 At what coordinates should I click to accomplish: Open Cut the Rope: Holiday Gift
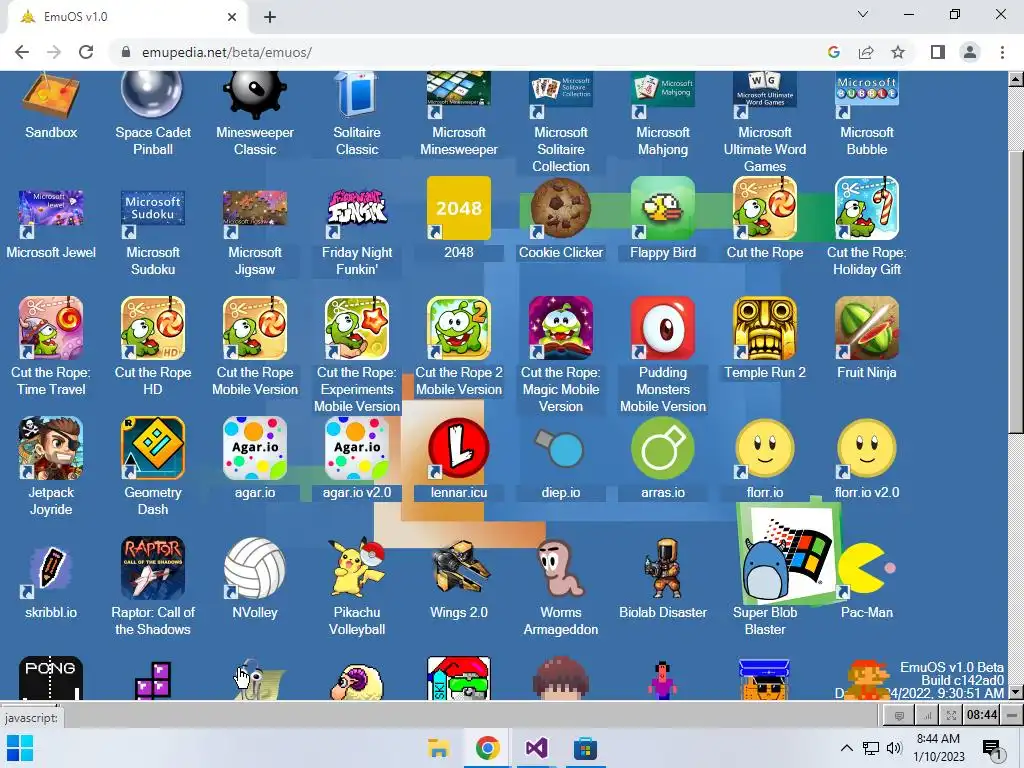[x=867, y=208]
